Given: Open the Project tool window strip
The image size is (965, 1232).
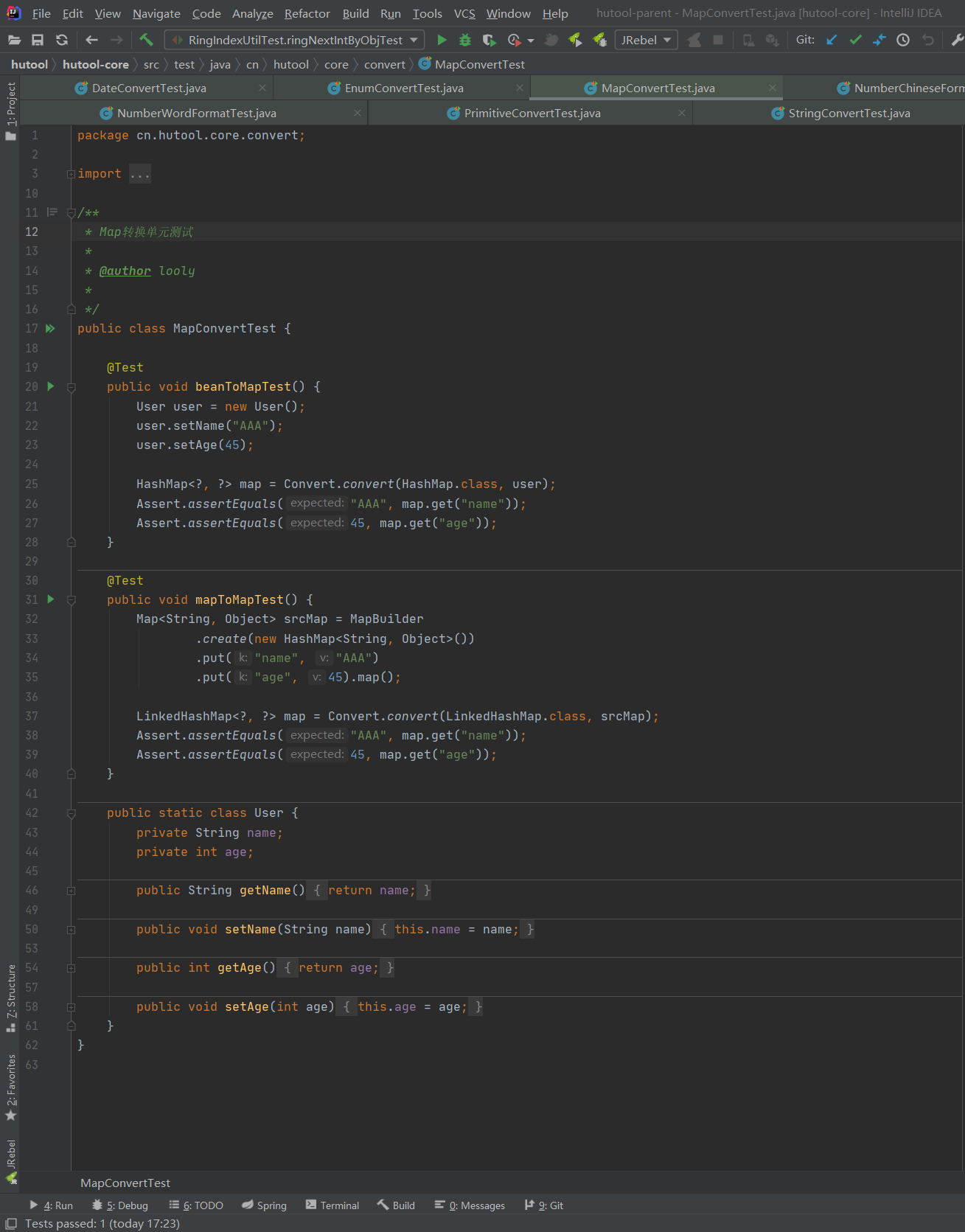Looking at the screenshot, I should point(10,111).
